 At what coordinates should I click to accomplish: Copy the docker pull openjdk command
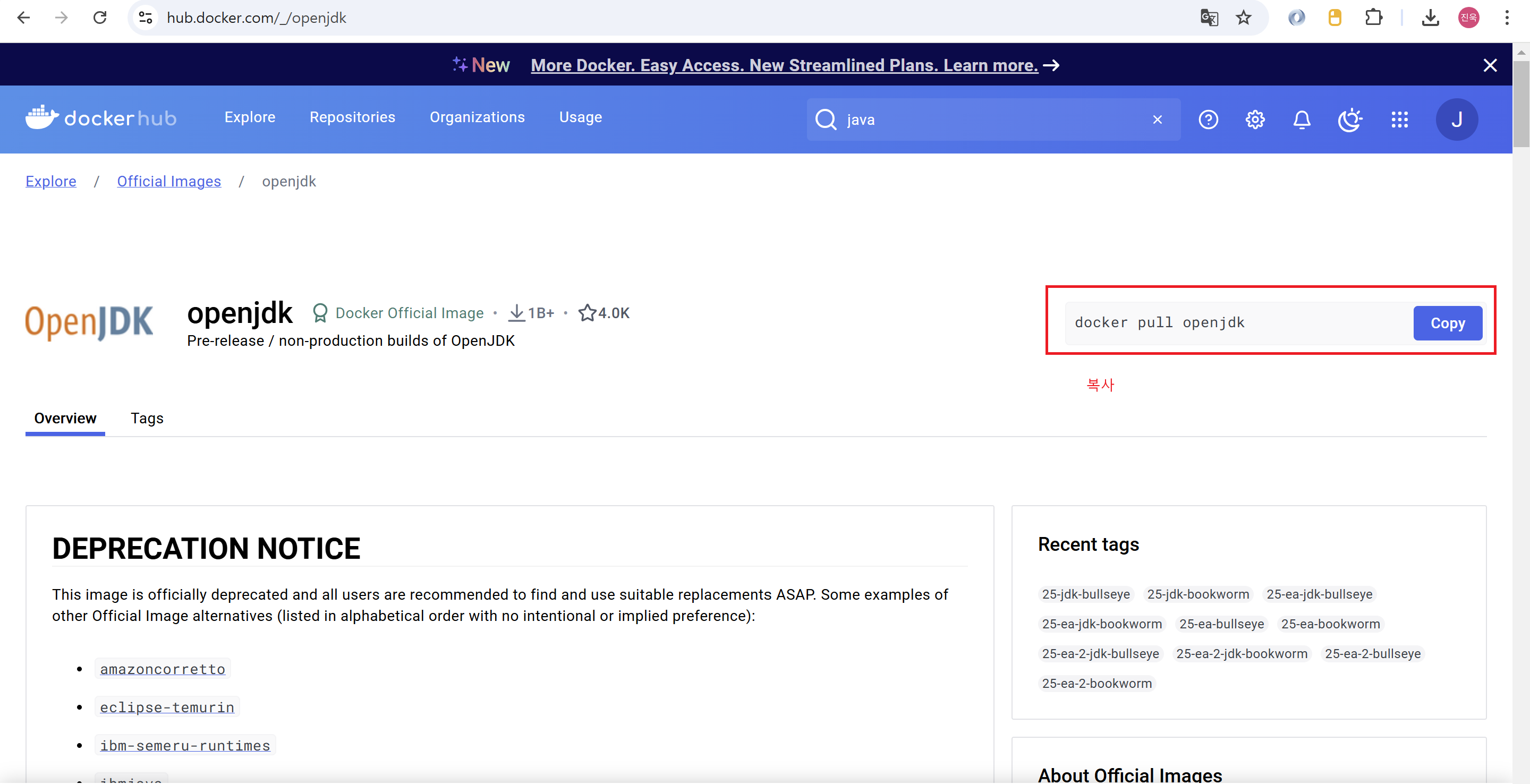1447,323
